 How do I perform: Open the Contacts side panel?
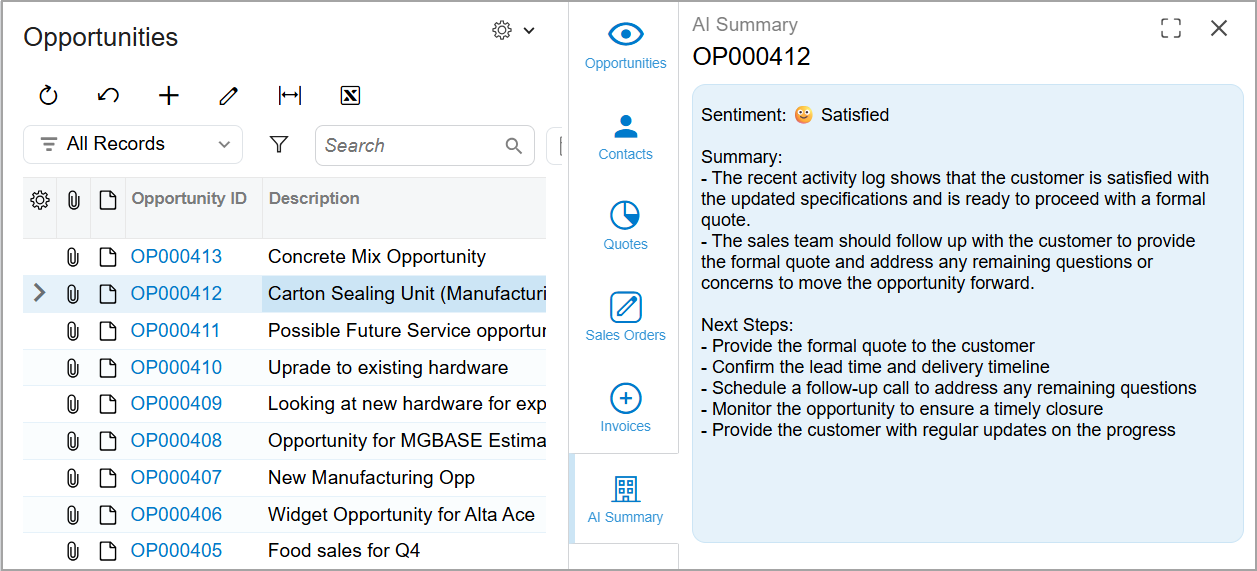[625, 135]
